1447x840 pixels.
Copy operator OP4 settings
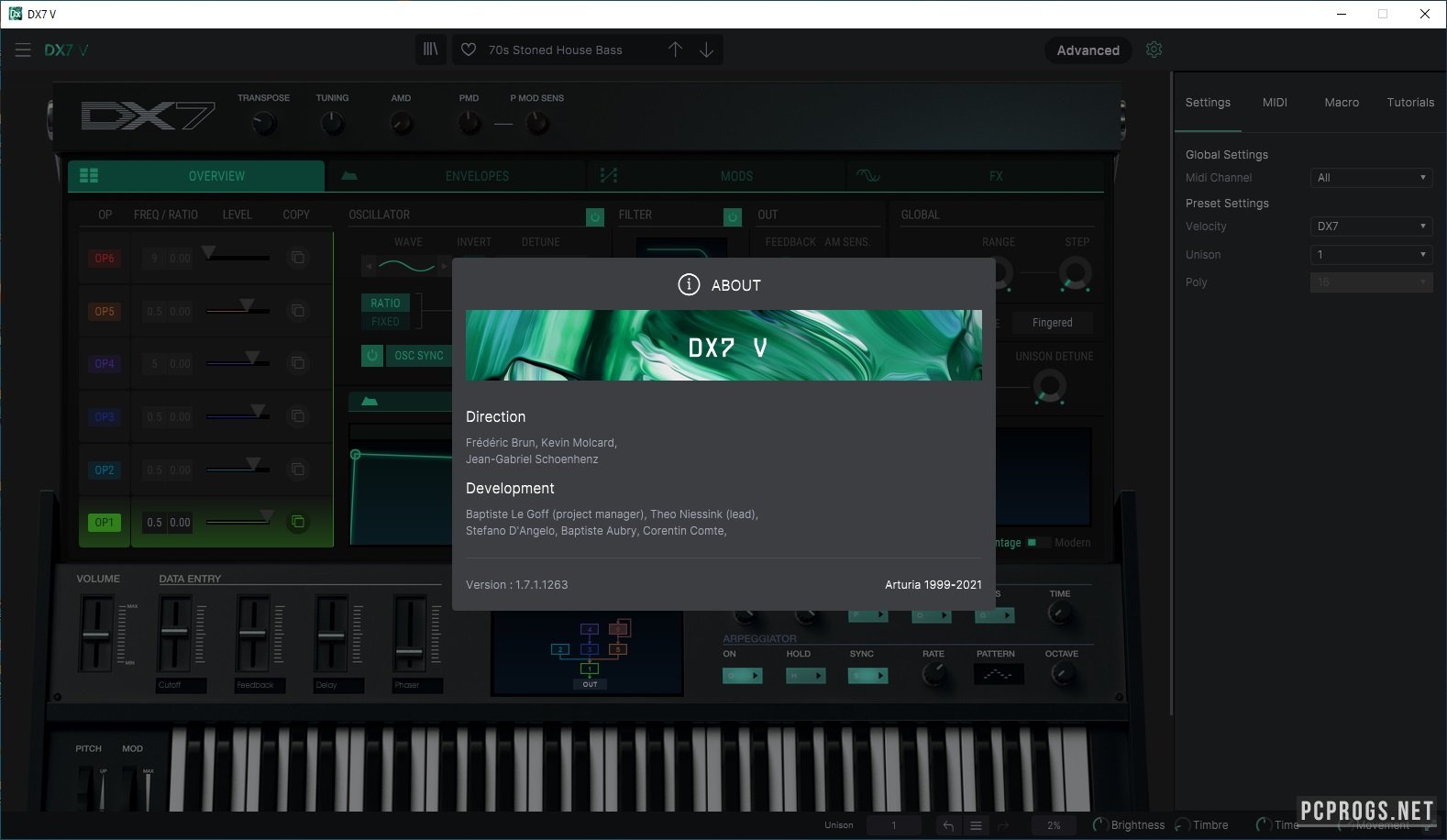(x=298, y=363)
